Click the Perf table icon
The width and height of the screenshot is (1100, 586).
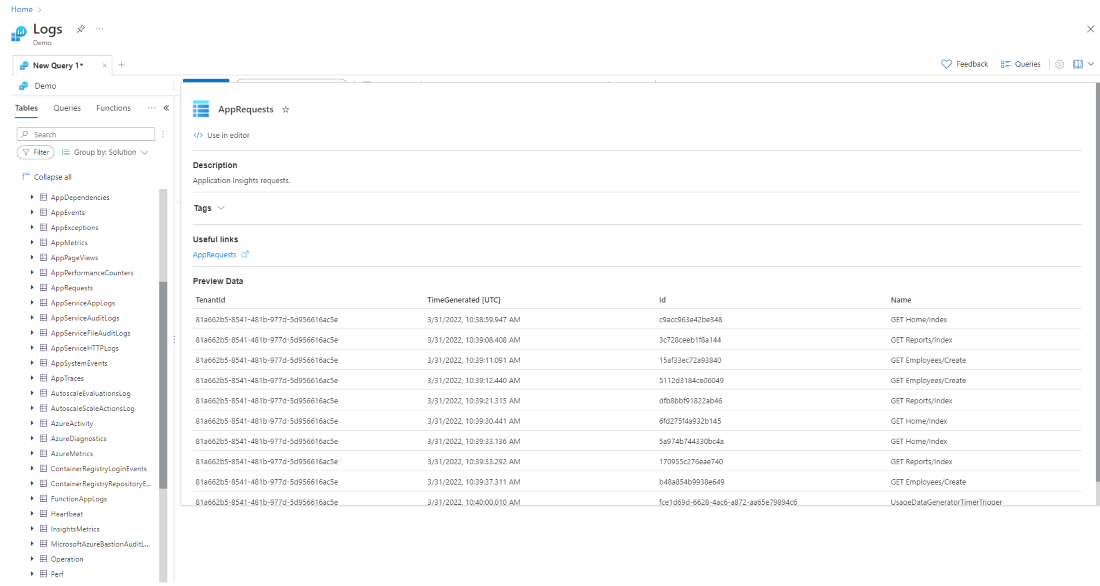pos(43,574)
